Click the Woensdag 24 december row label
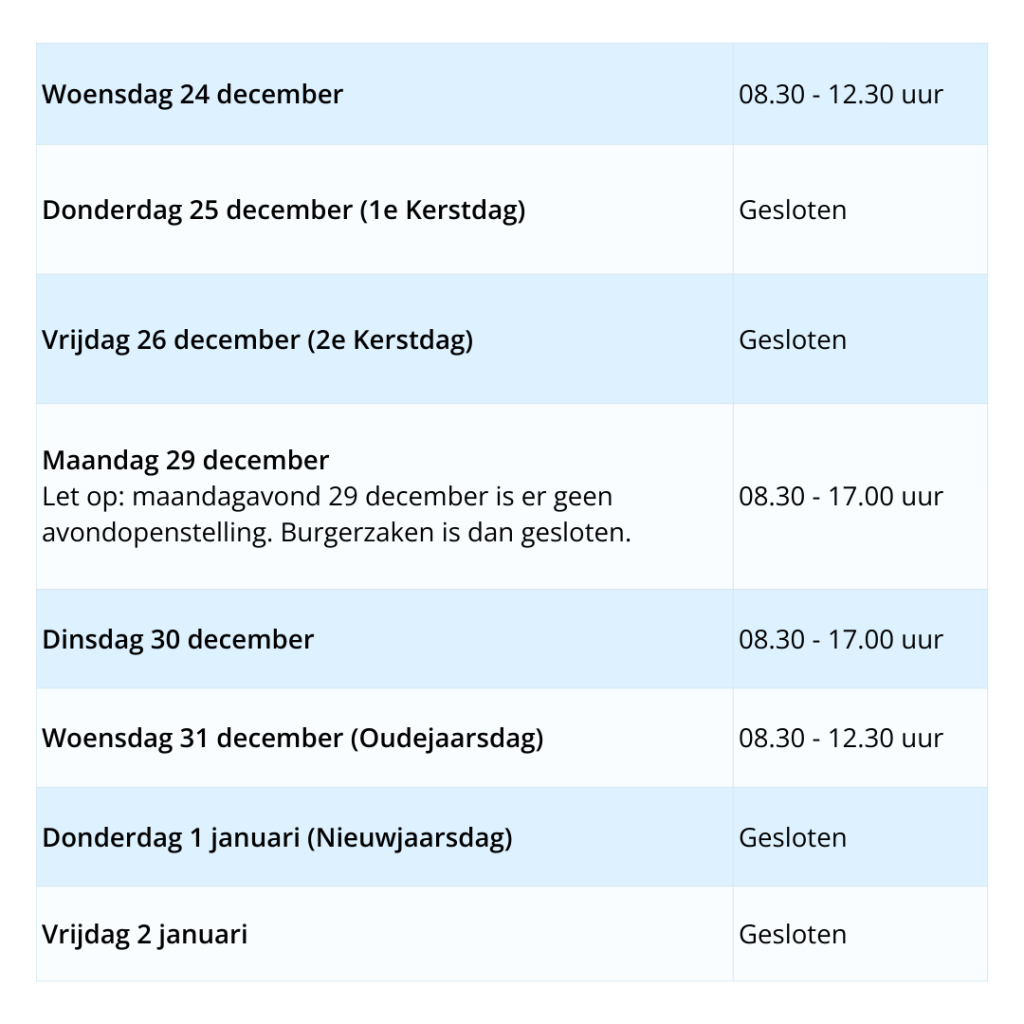 point(192,95)
